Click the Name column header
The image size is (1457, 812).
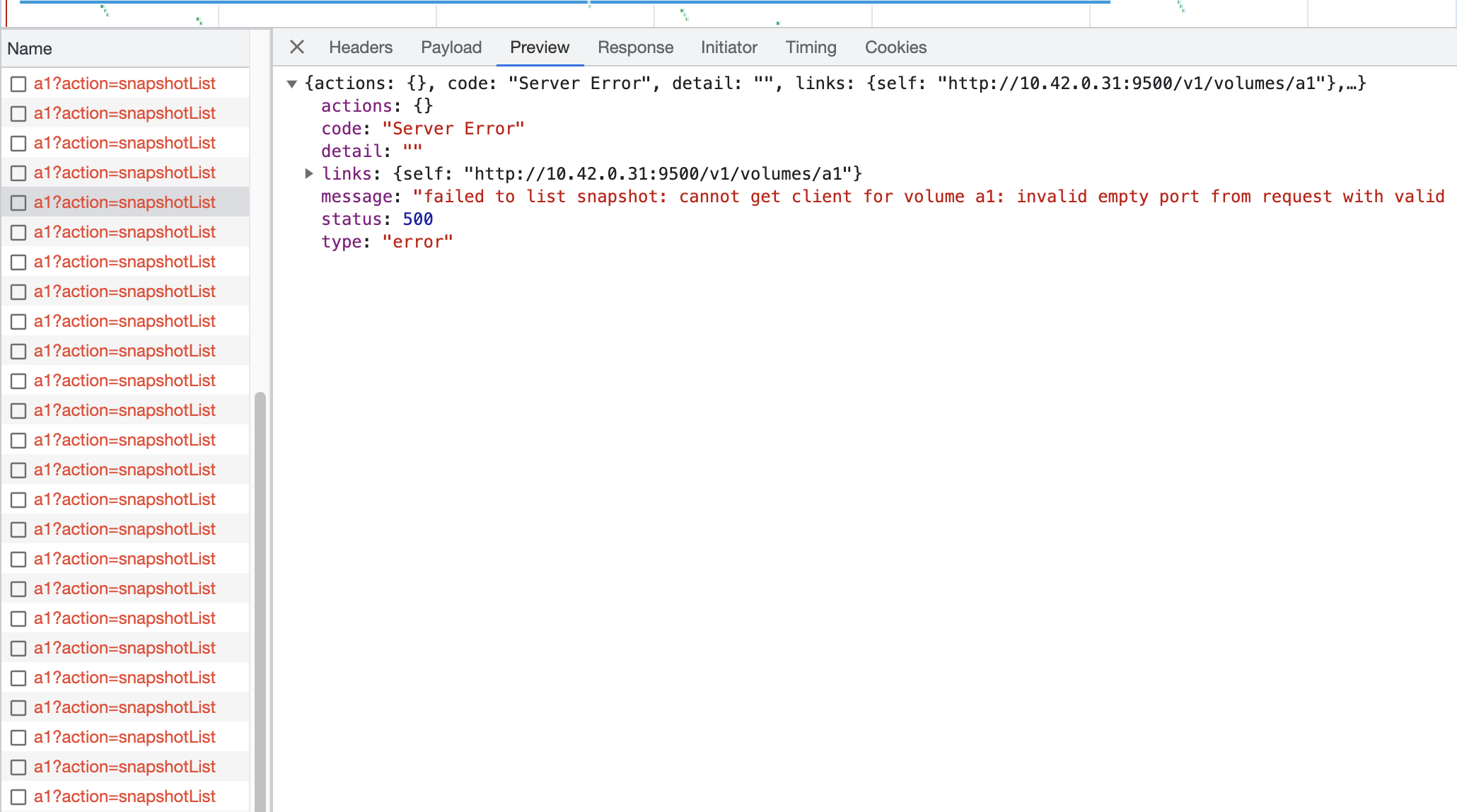pos(30,48)
